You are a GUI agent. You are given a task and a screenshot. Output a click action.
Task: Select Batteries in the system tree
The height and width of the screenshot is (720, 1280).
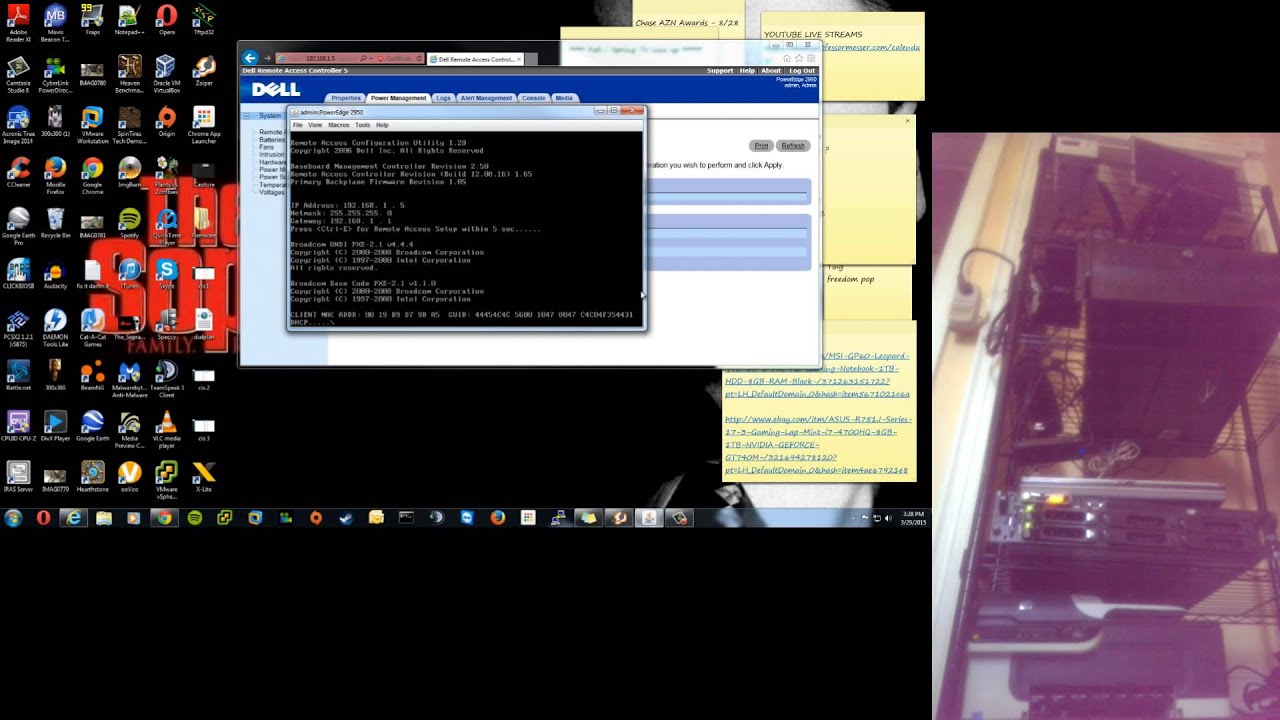271,140
